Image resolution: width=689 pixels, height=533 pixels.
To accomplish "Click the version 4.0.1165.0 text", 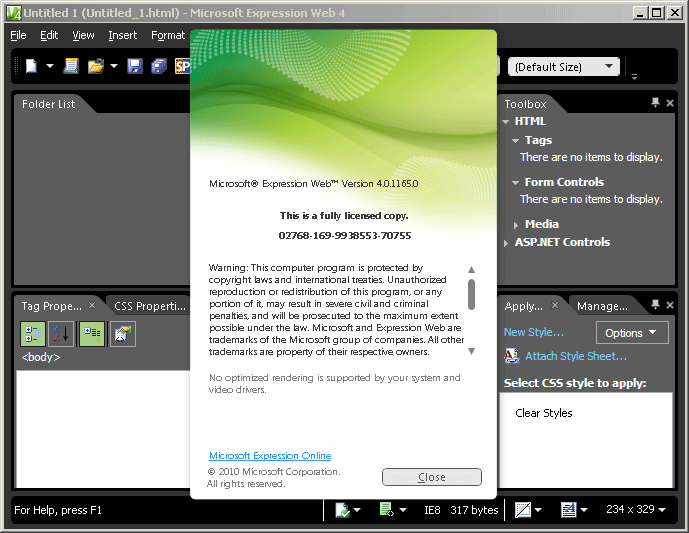I will pyautogui.click(x=397, y=184).
